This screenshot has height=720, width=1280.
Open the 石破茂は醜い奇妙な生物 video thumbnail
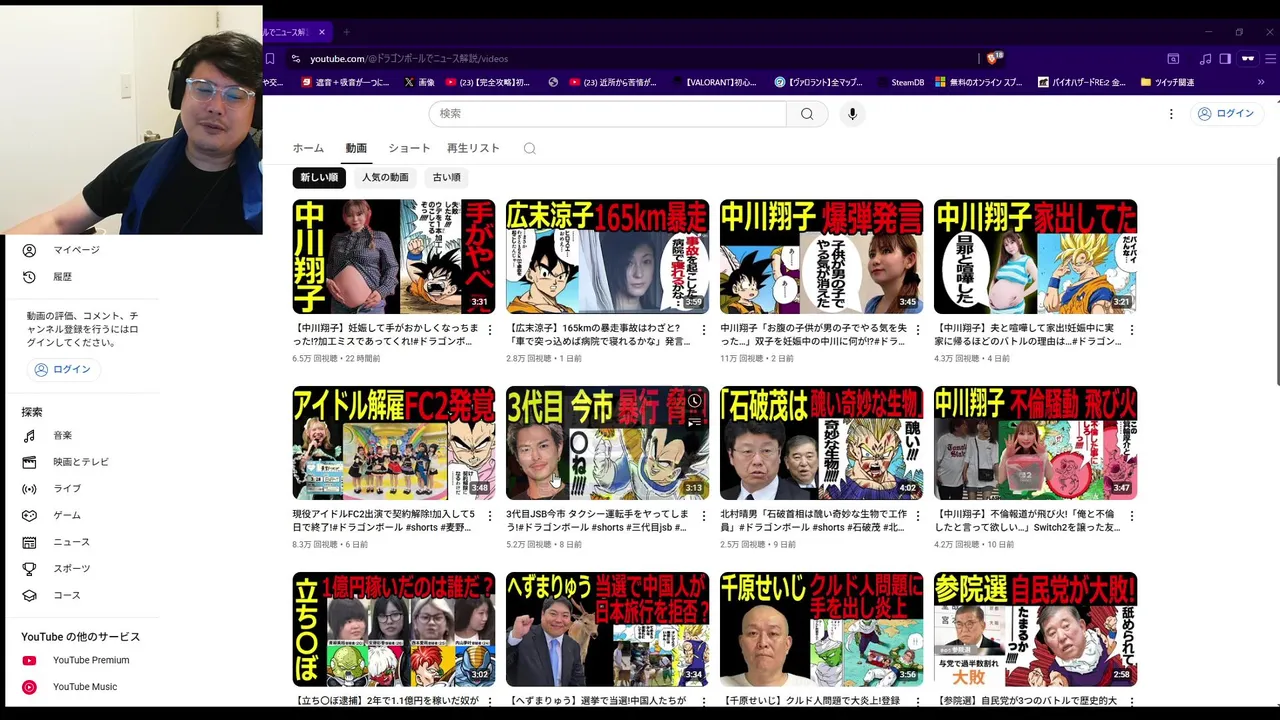(x=822, y=443)
